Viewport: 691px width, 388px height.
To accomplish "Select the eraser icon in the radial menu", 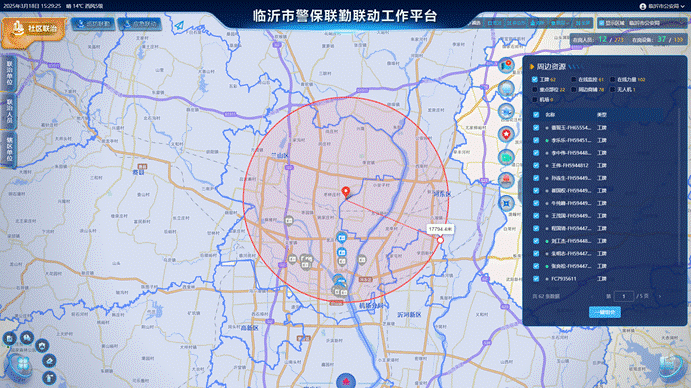I will coord(49,361).
